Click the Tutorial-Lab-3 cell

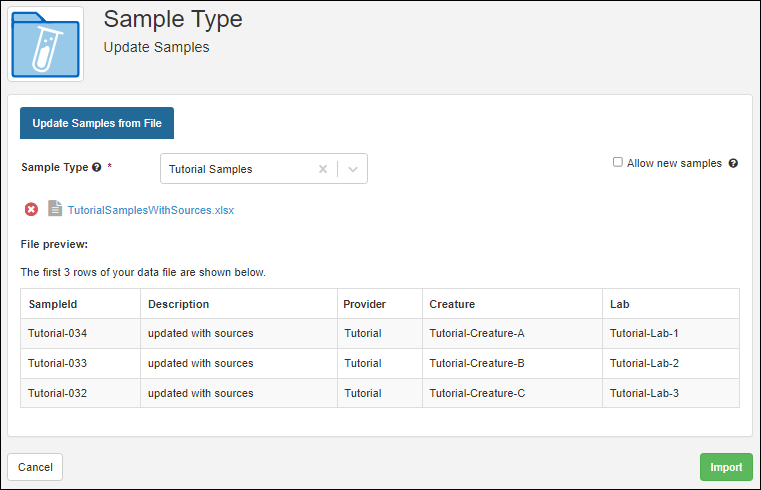644,393
